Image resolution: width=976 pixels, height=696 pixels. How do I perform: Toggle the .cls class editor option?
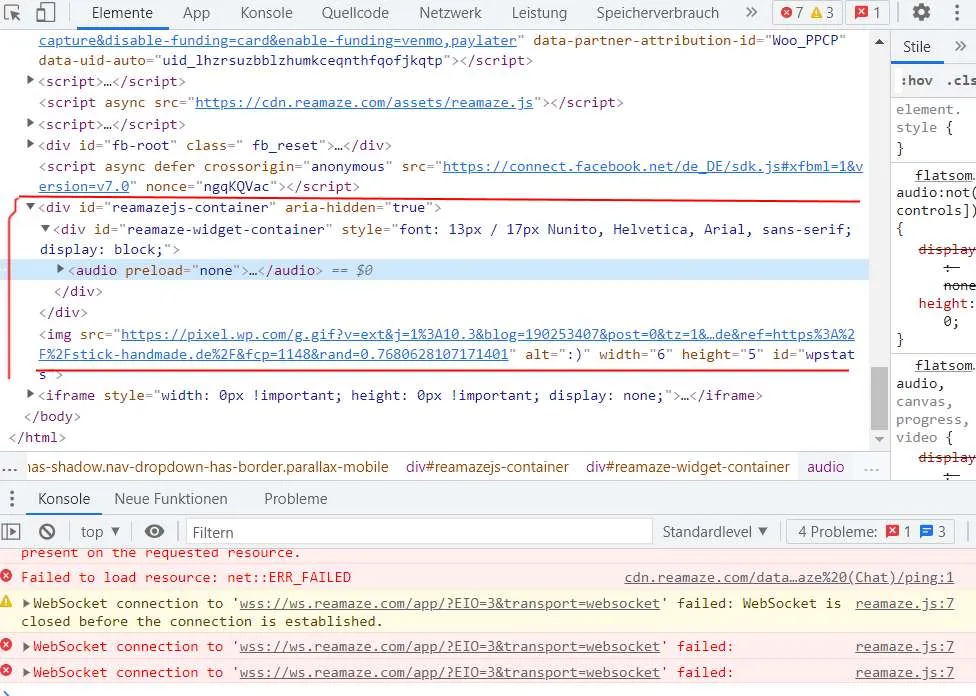click(x=960, y=80)
